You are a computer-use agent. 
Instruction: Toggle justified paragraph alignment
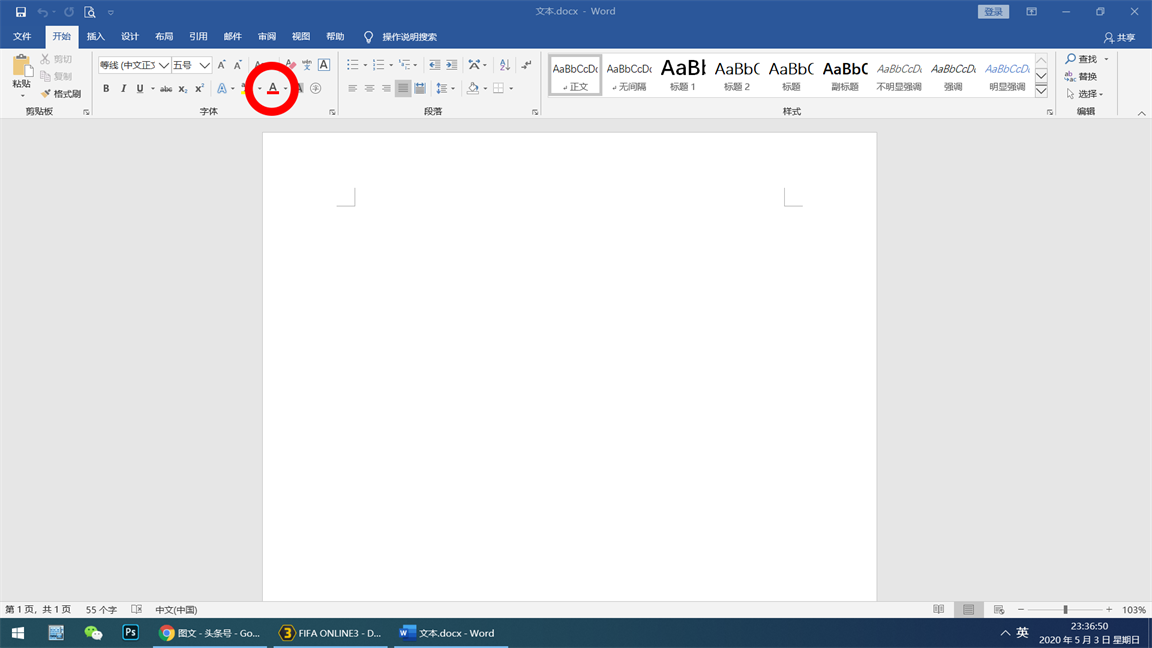tap(403, 89)
